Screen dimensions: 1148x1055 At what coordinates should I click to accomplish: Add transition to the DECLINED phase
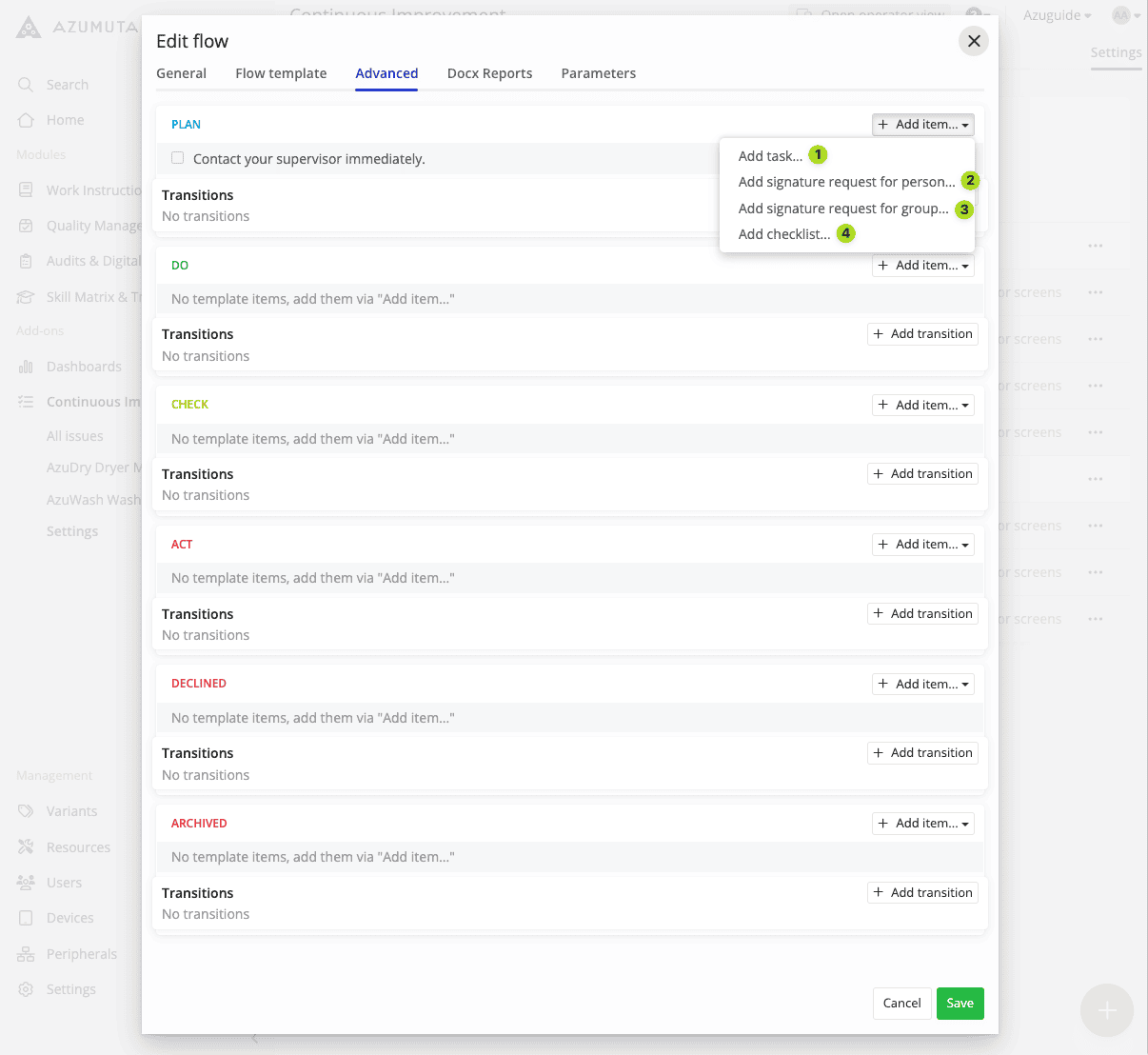click(922, 753)
